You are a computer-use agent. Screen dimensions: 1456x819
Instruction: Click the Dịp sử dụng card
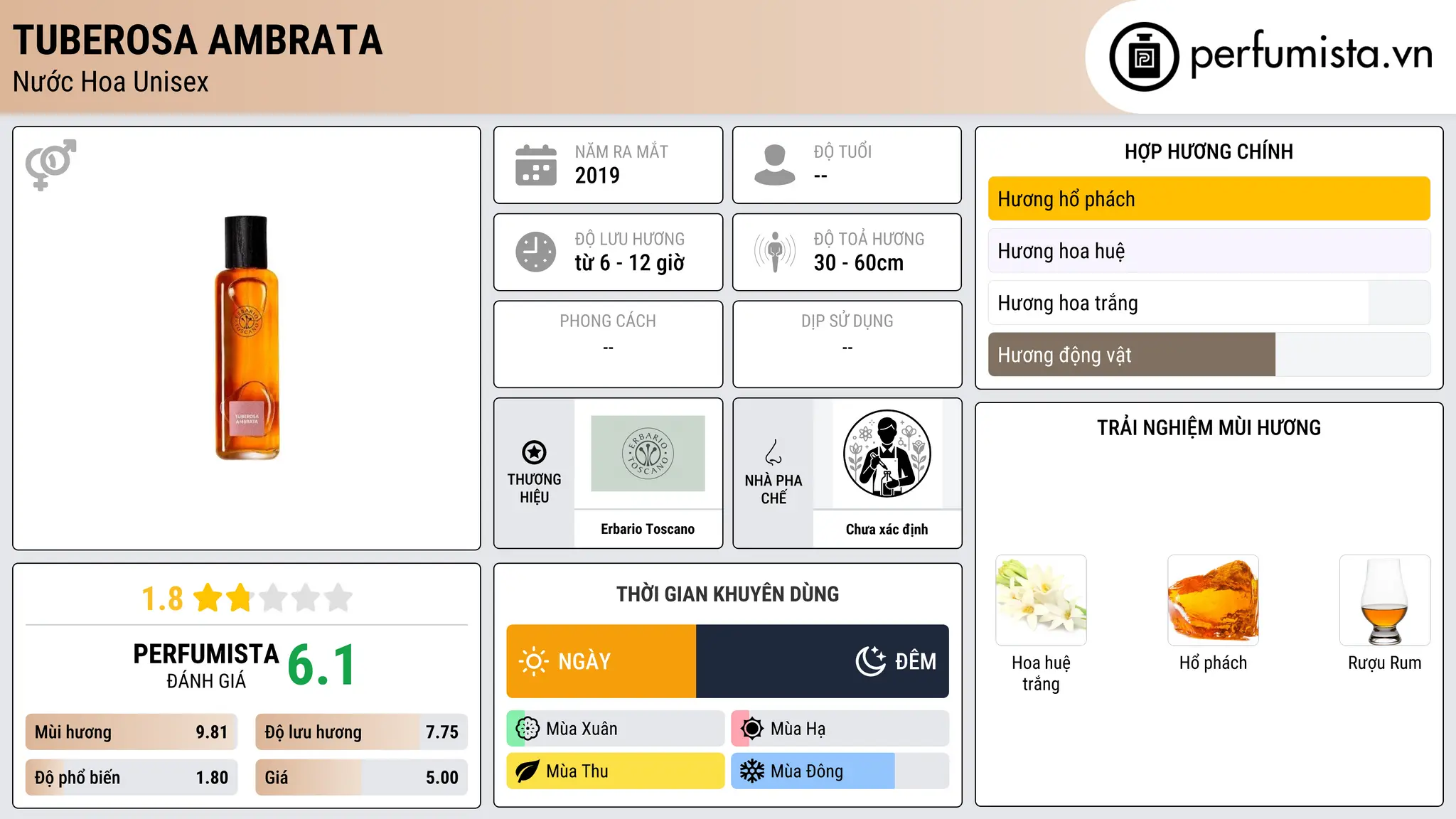click(847, 344)
